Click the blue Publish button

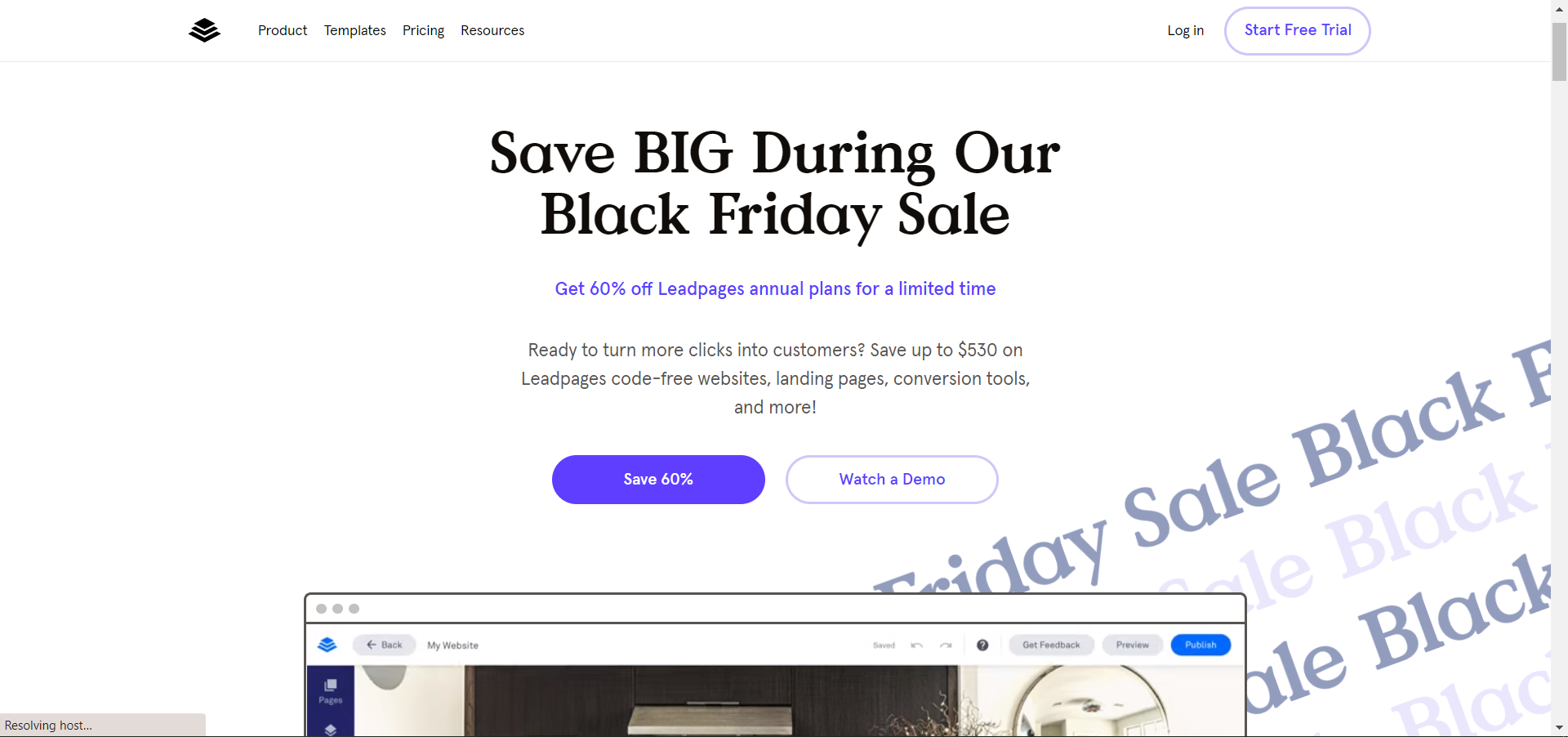pos(1200,645)
